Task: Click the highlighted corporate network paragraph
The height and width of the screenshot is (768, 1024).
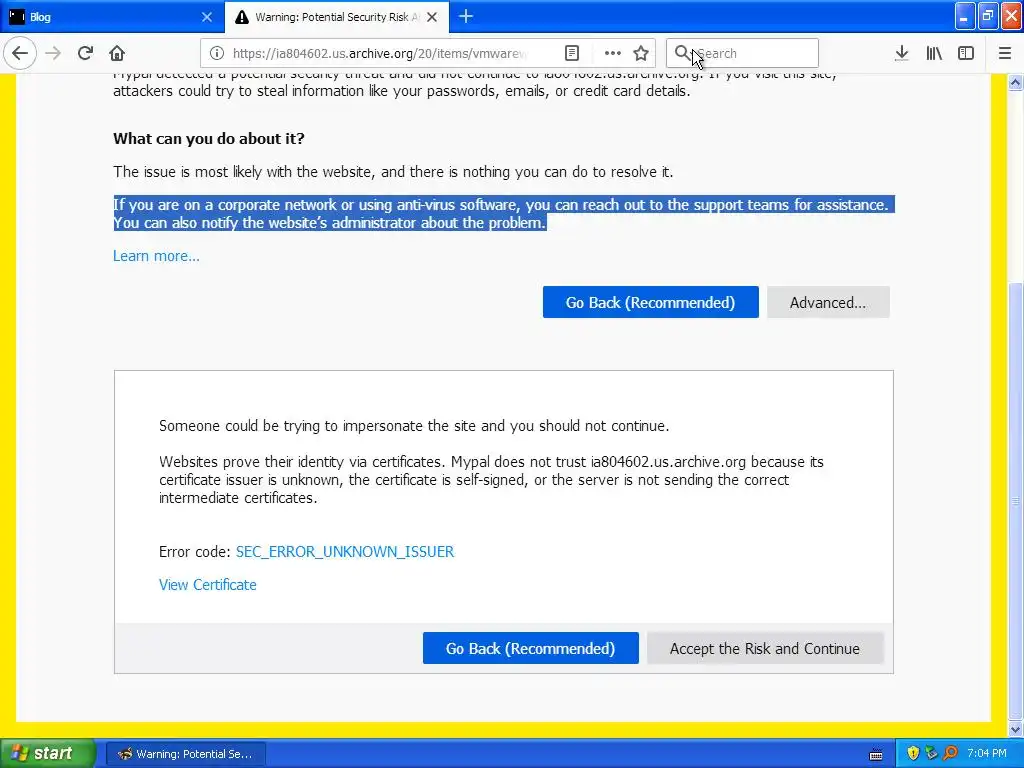Action: (504, 214)
